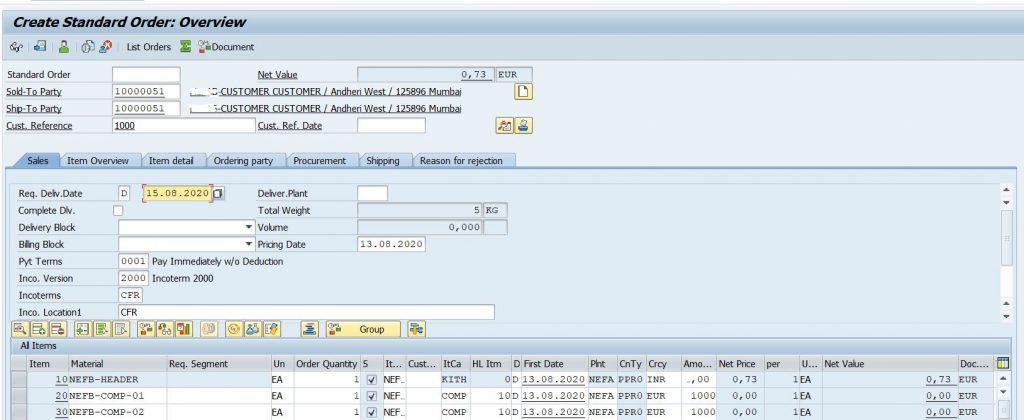
Task: Click the delete row (red minus) icon
Action: tap(58, 329)
